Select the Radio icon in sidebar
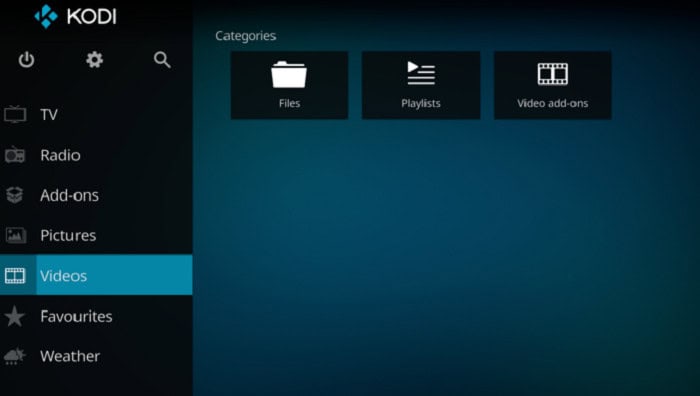700x396 pixels. tap(15, 154)
